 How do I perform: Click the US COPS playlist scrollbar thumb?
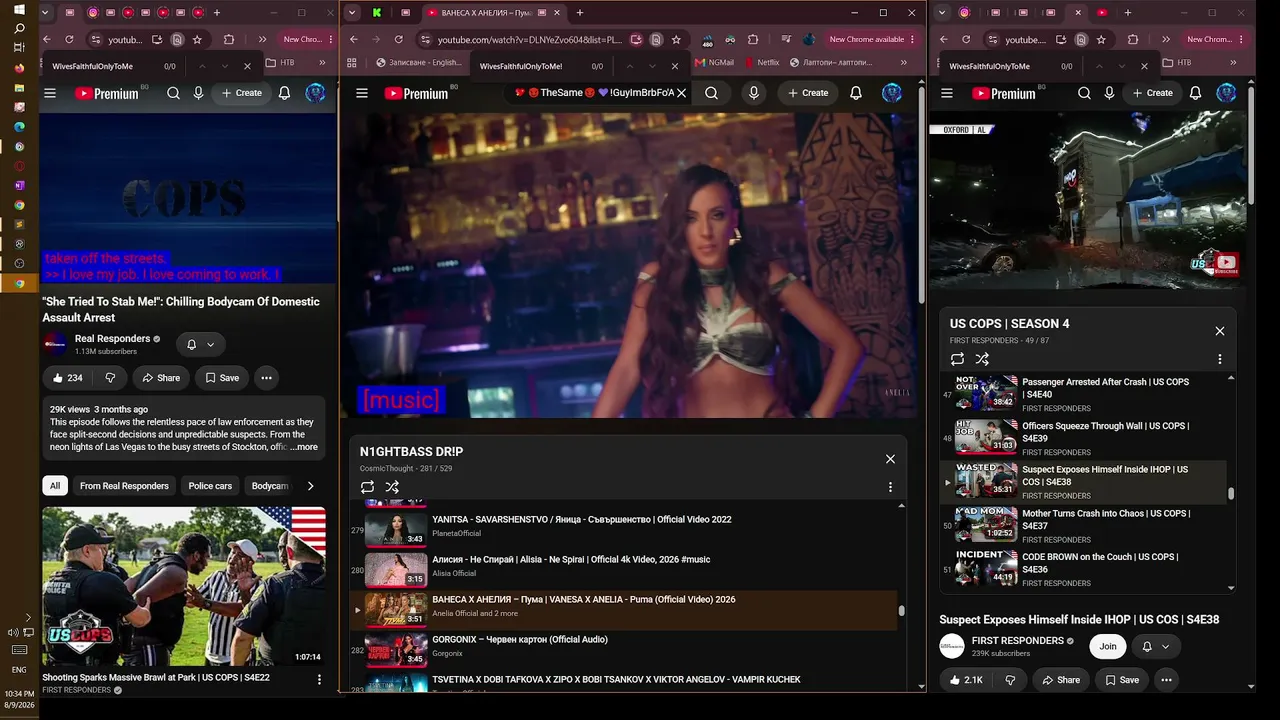tap(1231, 493)
